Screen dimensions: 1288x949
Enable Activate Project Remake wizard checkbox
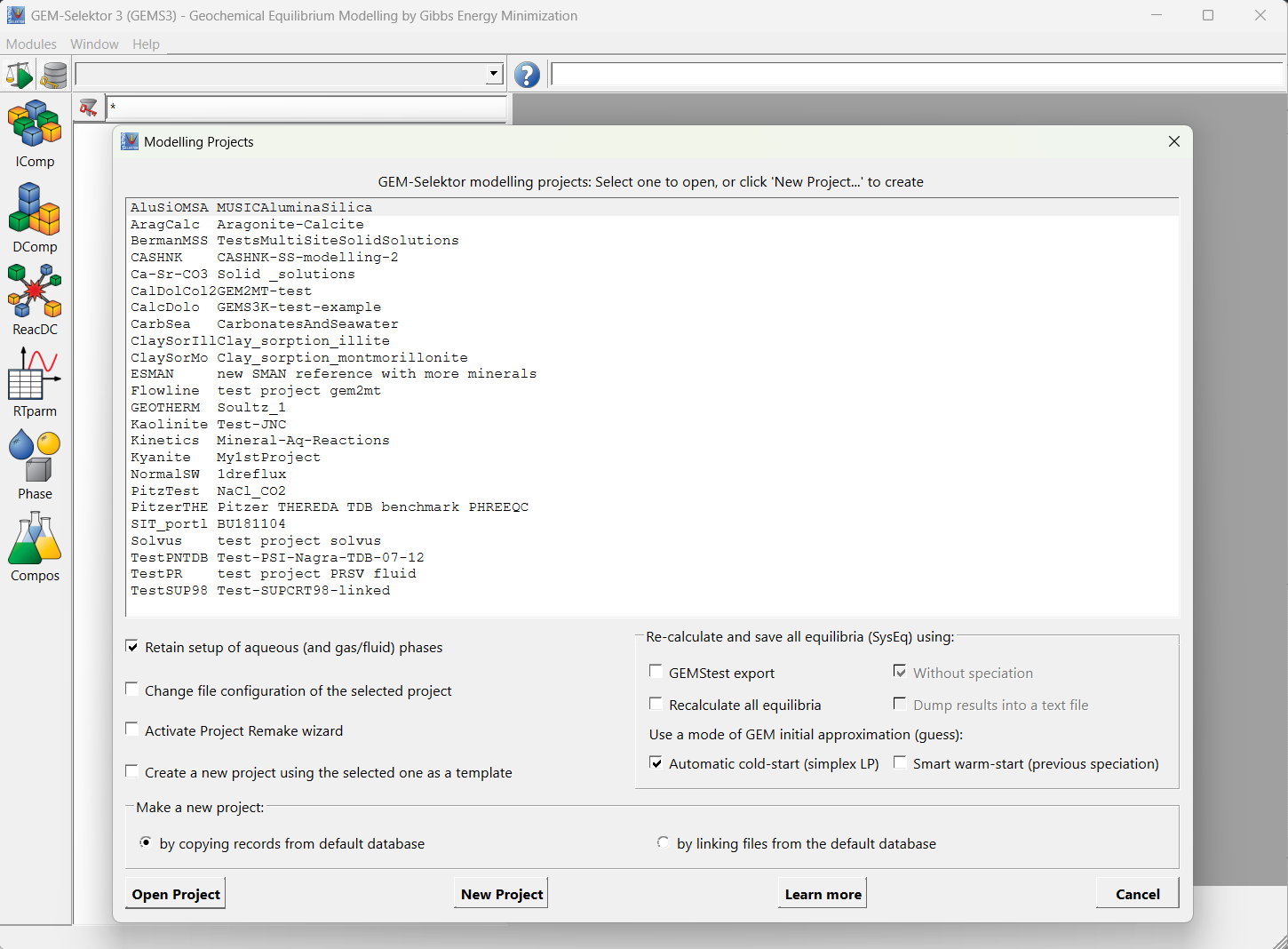click(132, 729)
